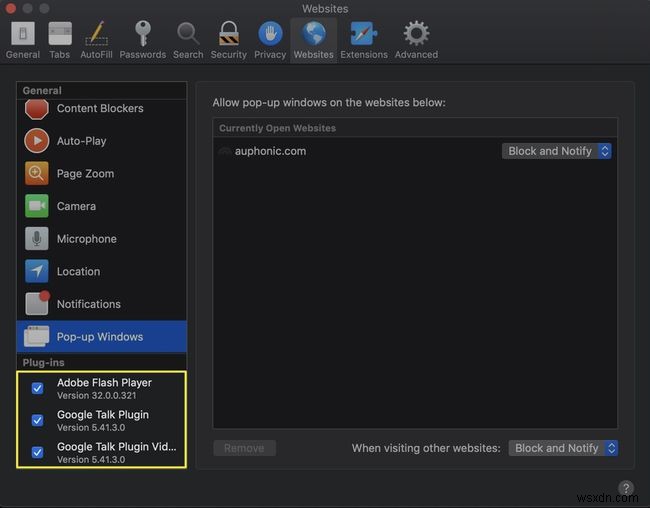This screenshot has width=650, height=508.
Task: Click the Remove button
Action: (245, 448)
